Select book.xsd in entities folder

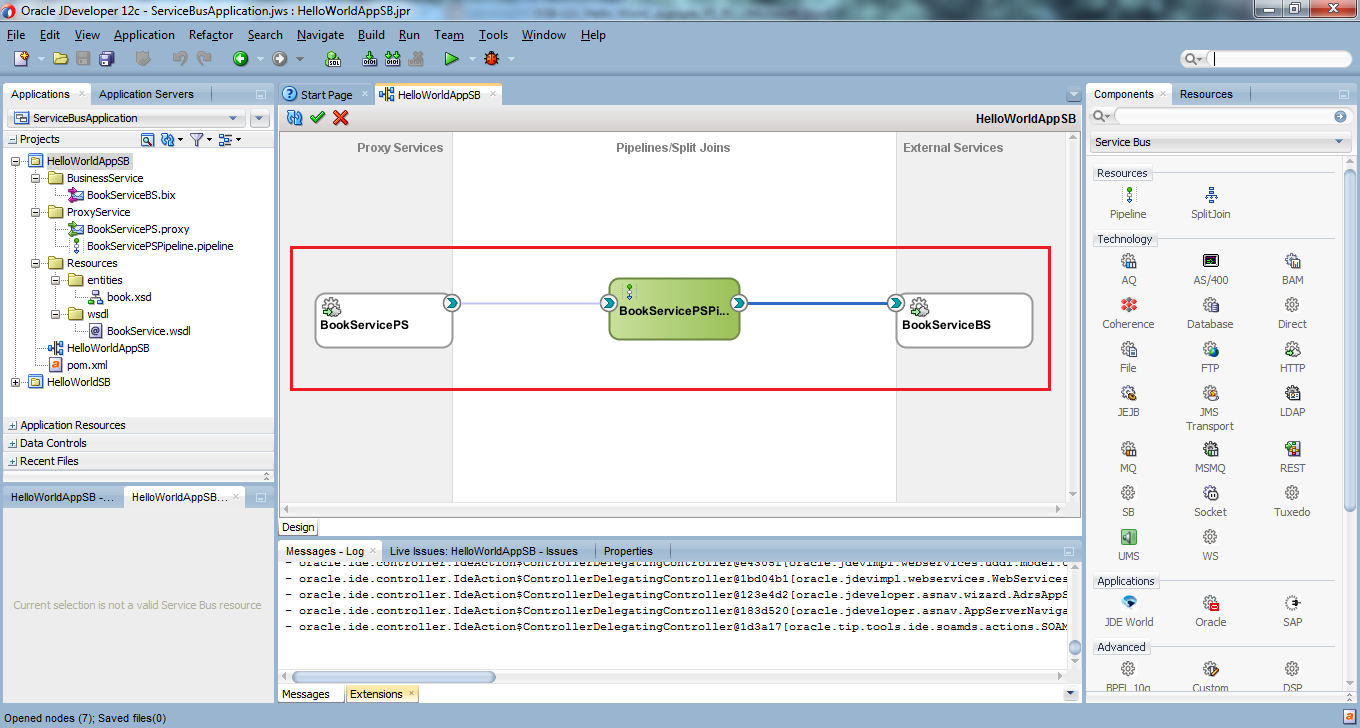(x=129, y=297)
